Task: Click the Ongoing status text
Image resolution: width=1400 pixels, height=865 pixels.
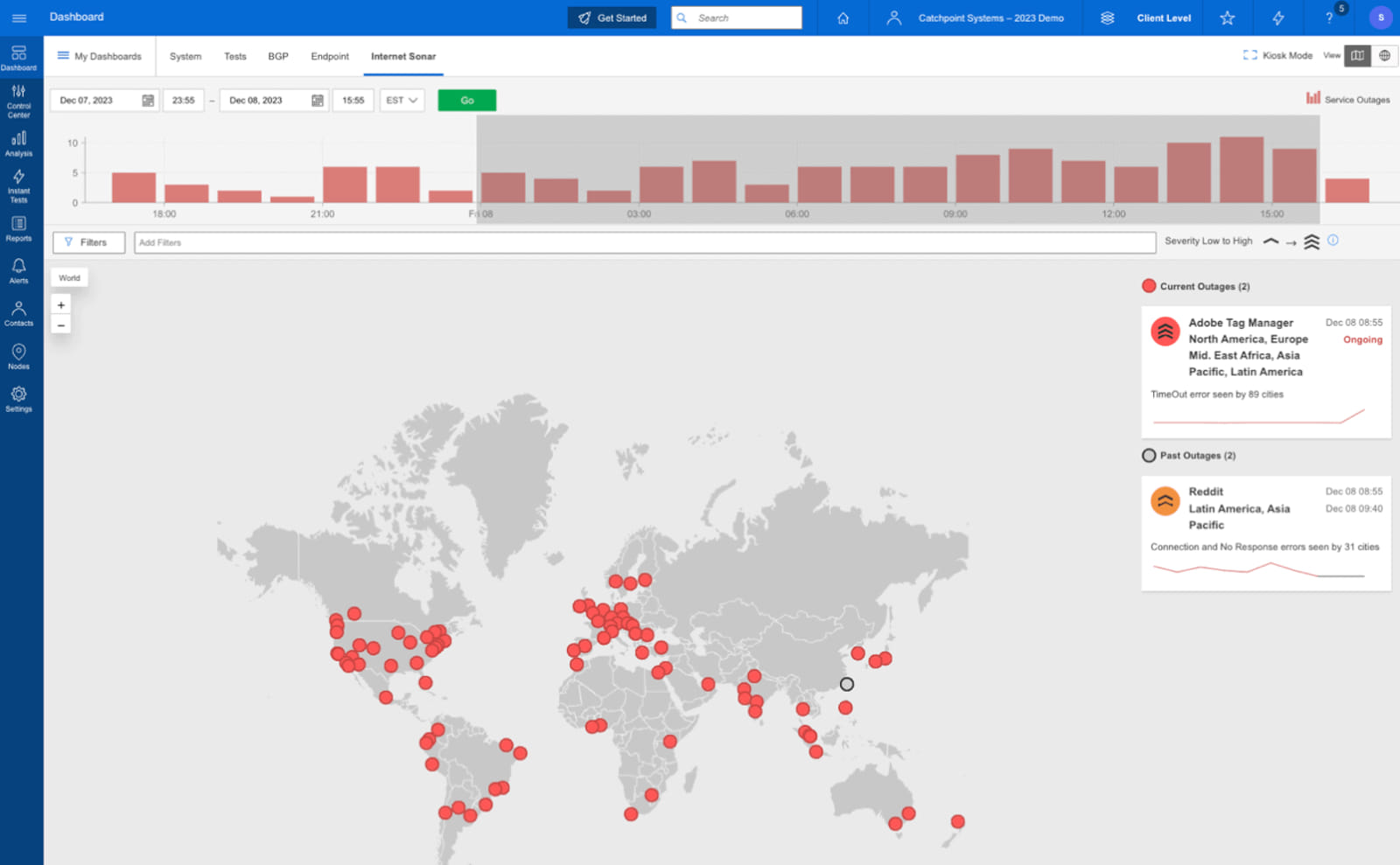Action: click(x=1362, y=339)
